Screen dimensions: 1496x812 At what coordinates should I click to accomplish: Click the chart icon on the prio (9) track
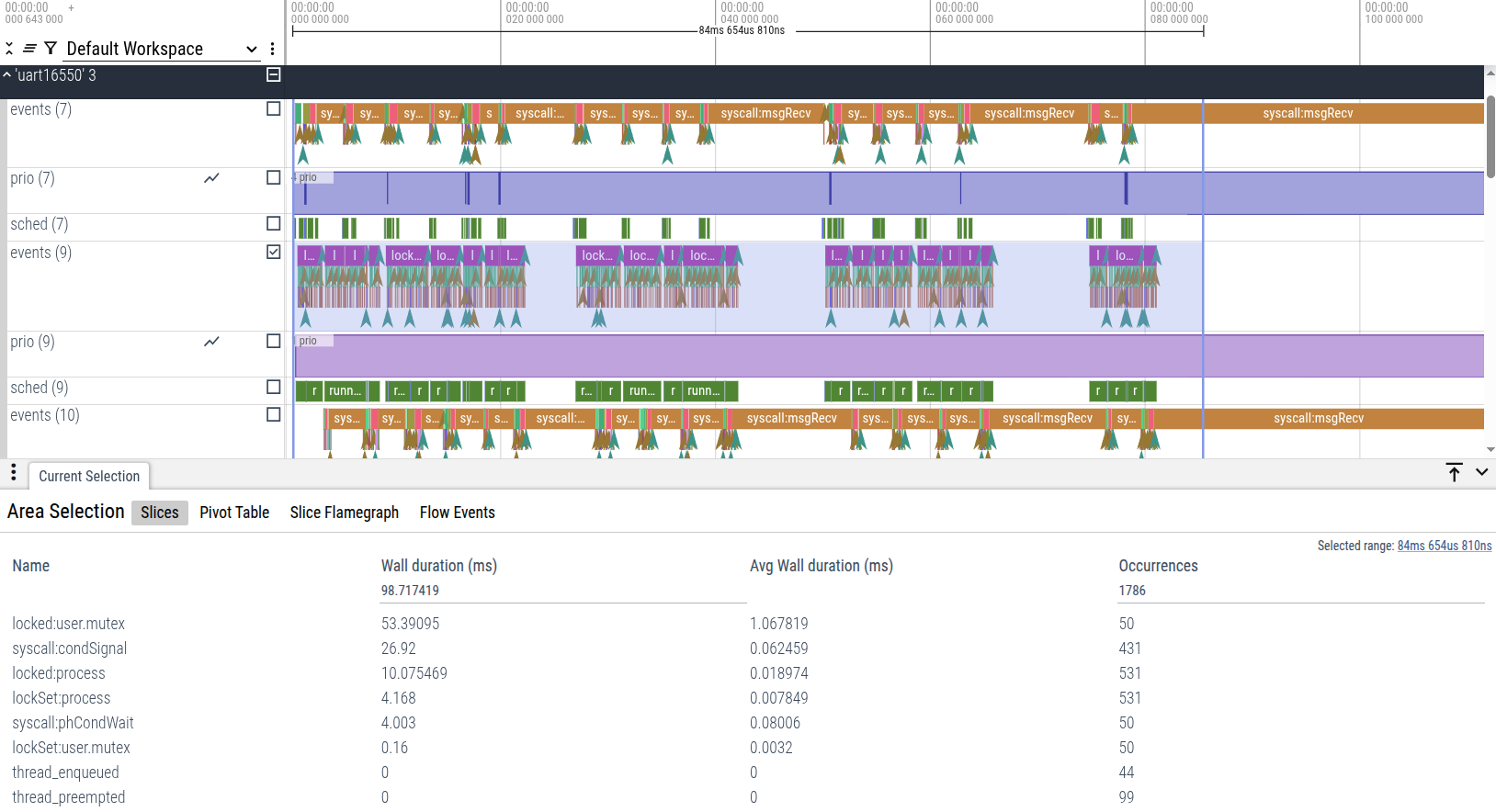click(x=211, y=342)
